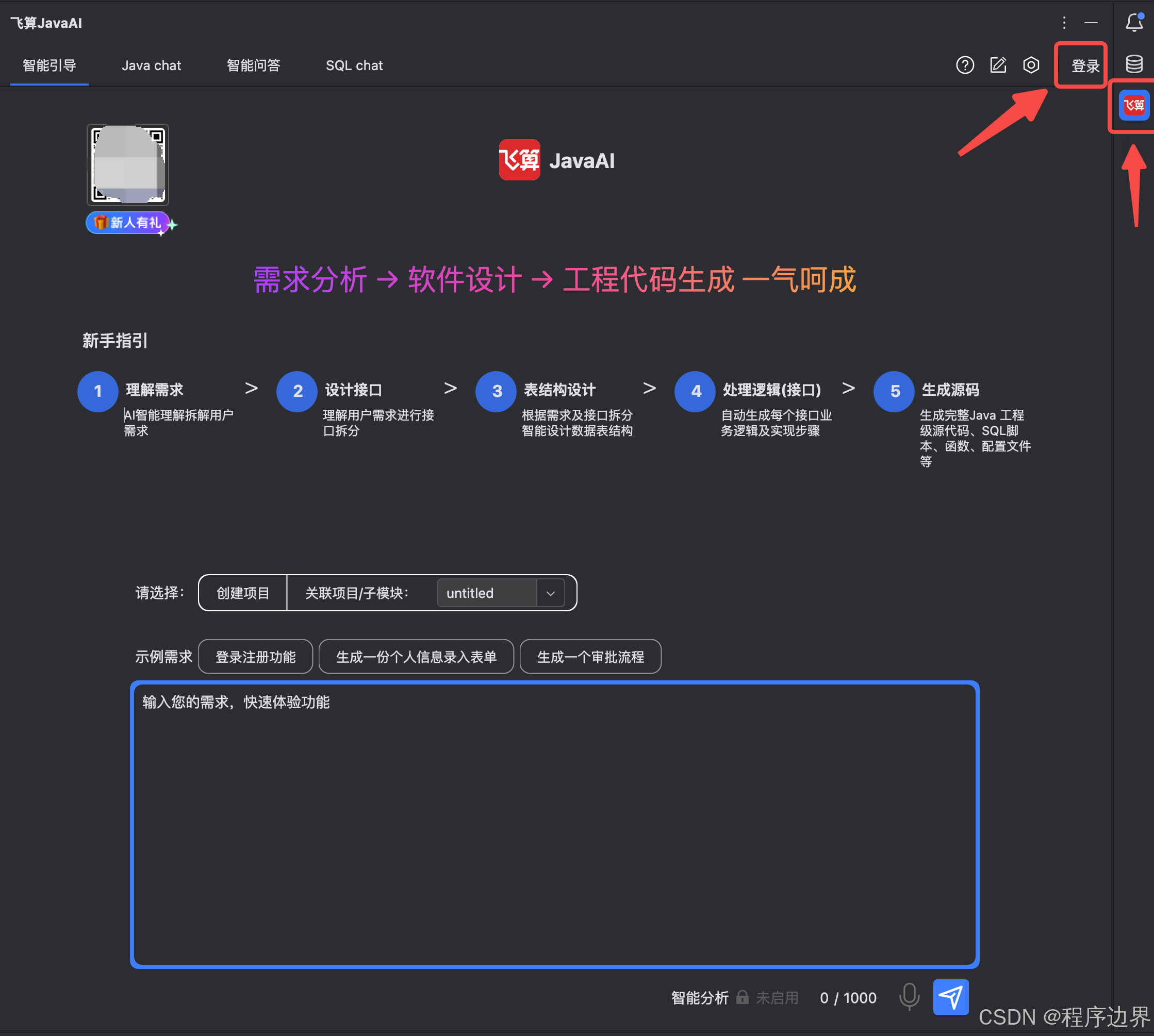Open the help question mark icon
Viewport: 1154px width, 1036px height.
pyautogui.click(x=964, y=65)
